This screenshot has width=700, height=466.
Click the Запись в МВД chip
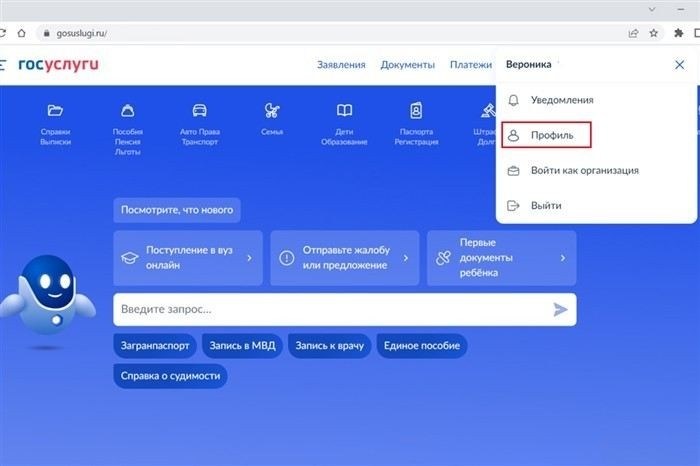click(x=242, y=345)
